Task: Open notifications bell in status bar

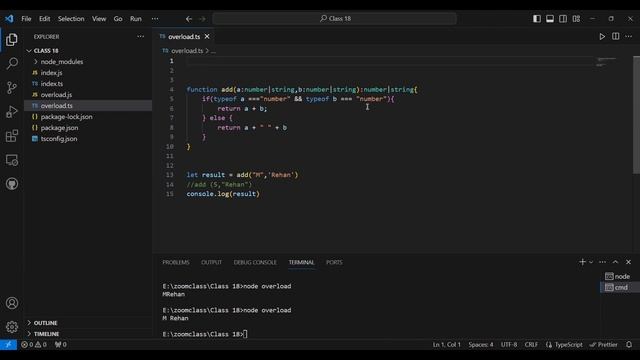Action: point(629,344)
